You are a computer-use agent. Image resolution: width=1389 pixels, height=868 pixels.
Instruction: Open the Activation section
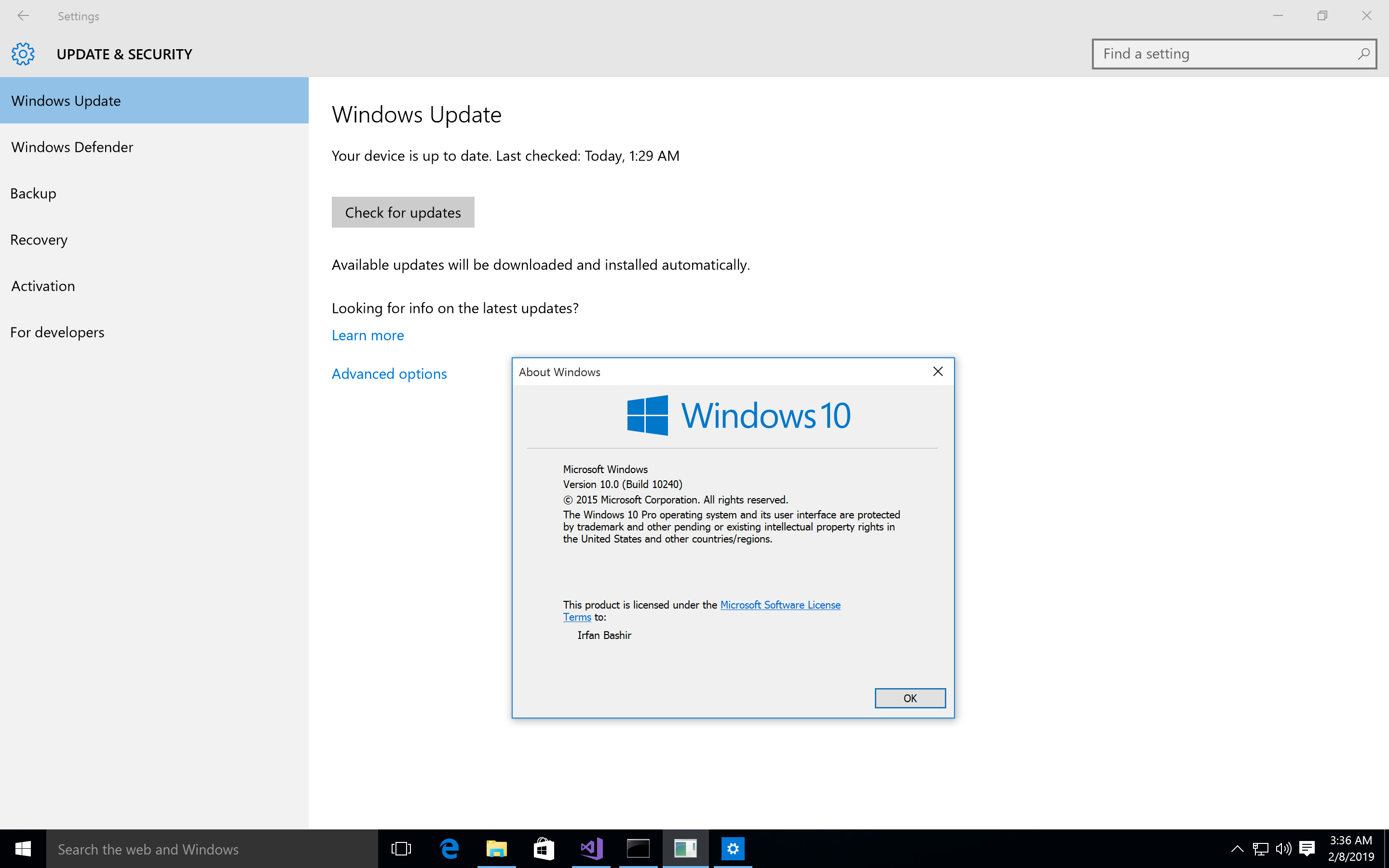click(x=154, y=286)
